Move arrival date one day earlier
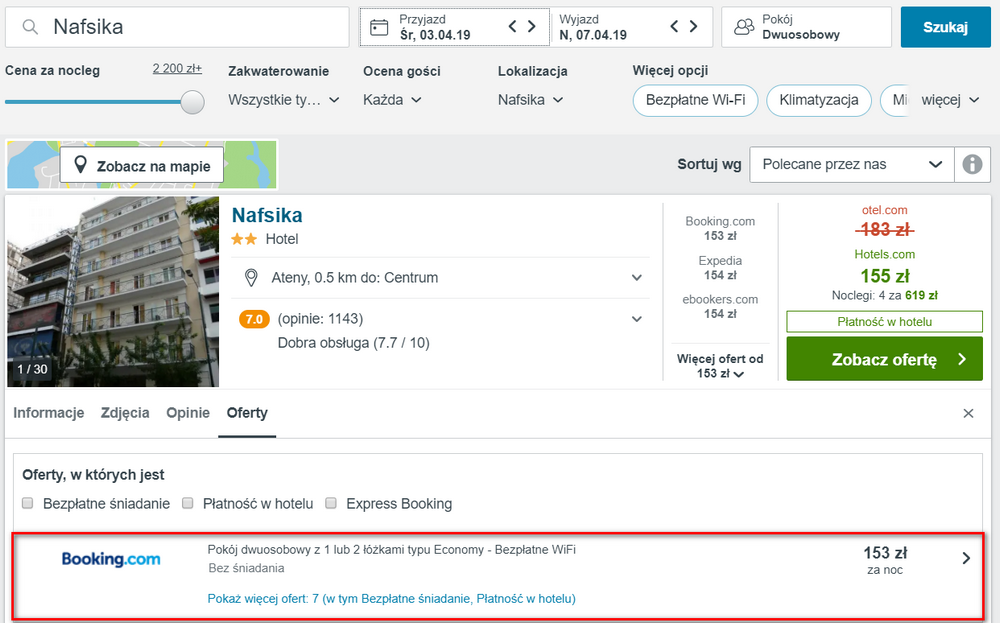Image resolution: width=1000 pixels, height=623 pixels. coord(512,27)
